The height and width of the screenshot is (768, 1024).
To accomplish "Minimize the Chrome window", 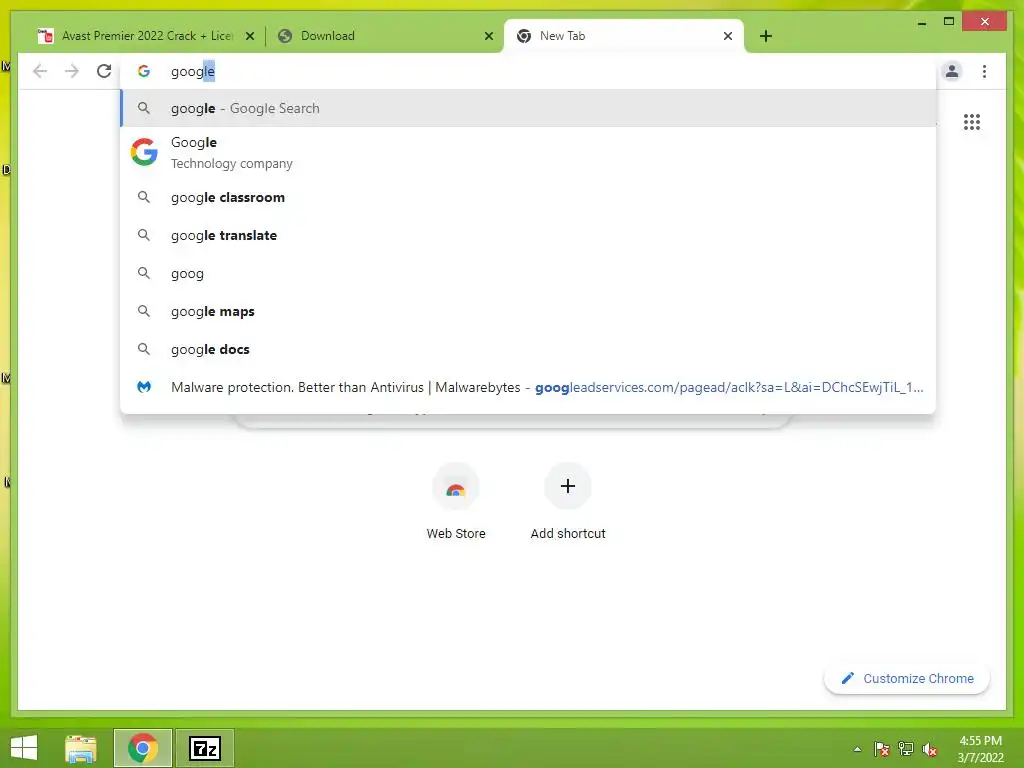I will pos(921,23).
